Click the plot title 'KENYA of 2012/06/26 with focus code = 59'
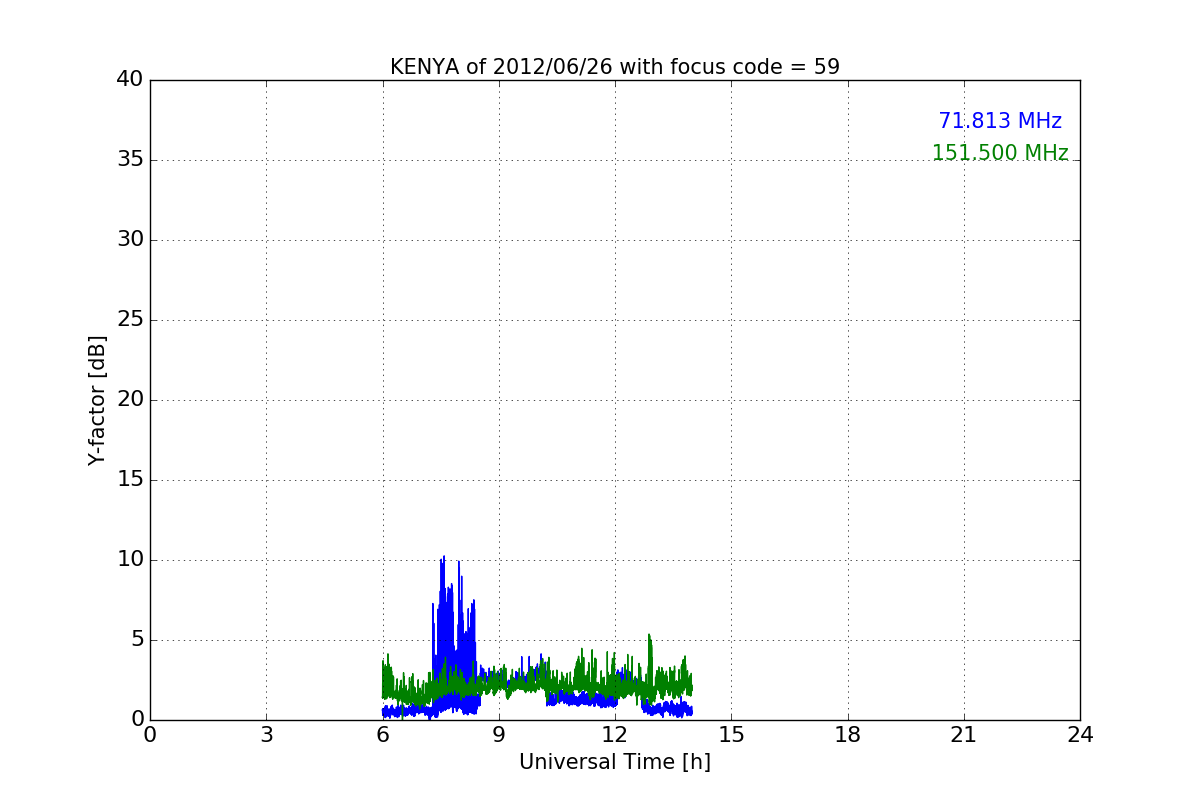 coord(615,67)
